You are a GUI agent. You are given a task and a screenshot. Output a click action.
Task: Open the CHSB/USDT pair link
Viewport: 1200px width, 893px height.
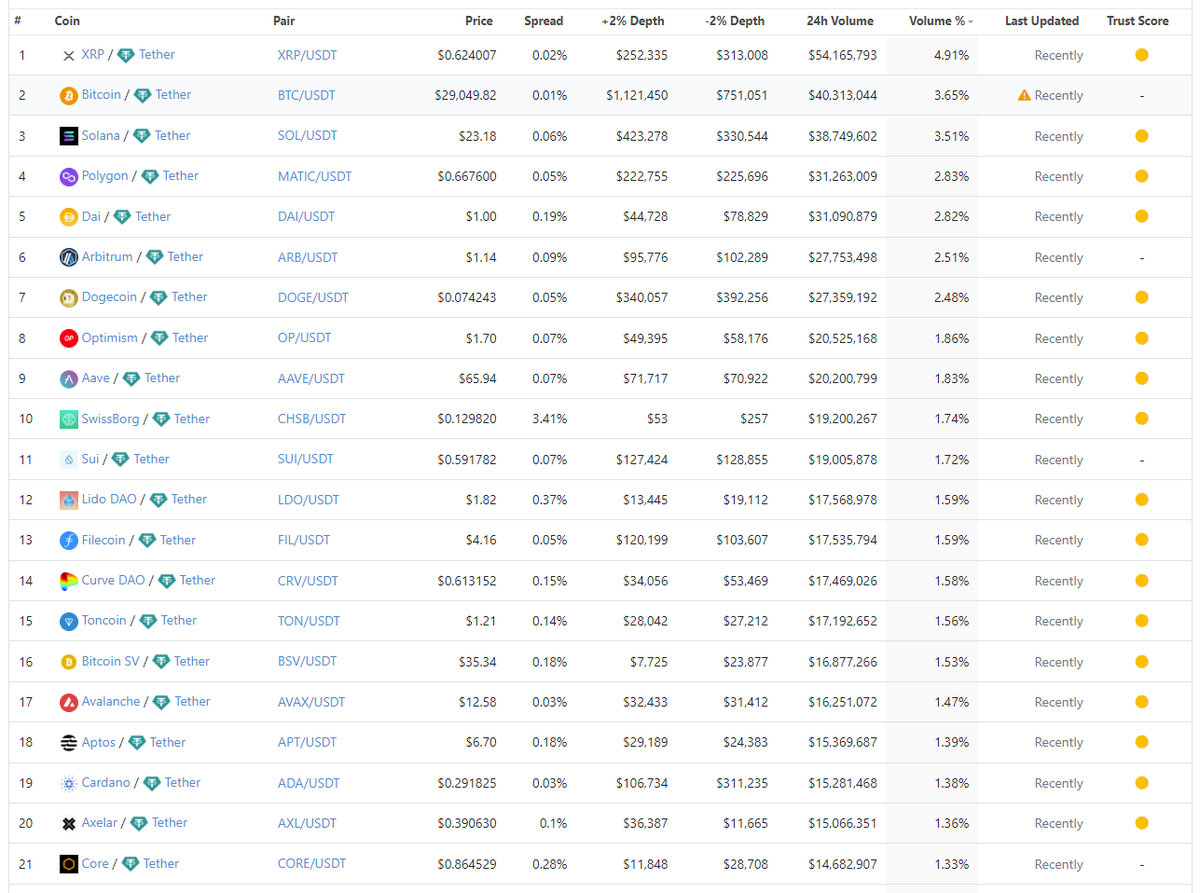[x=311, y=419]
